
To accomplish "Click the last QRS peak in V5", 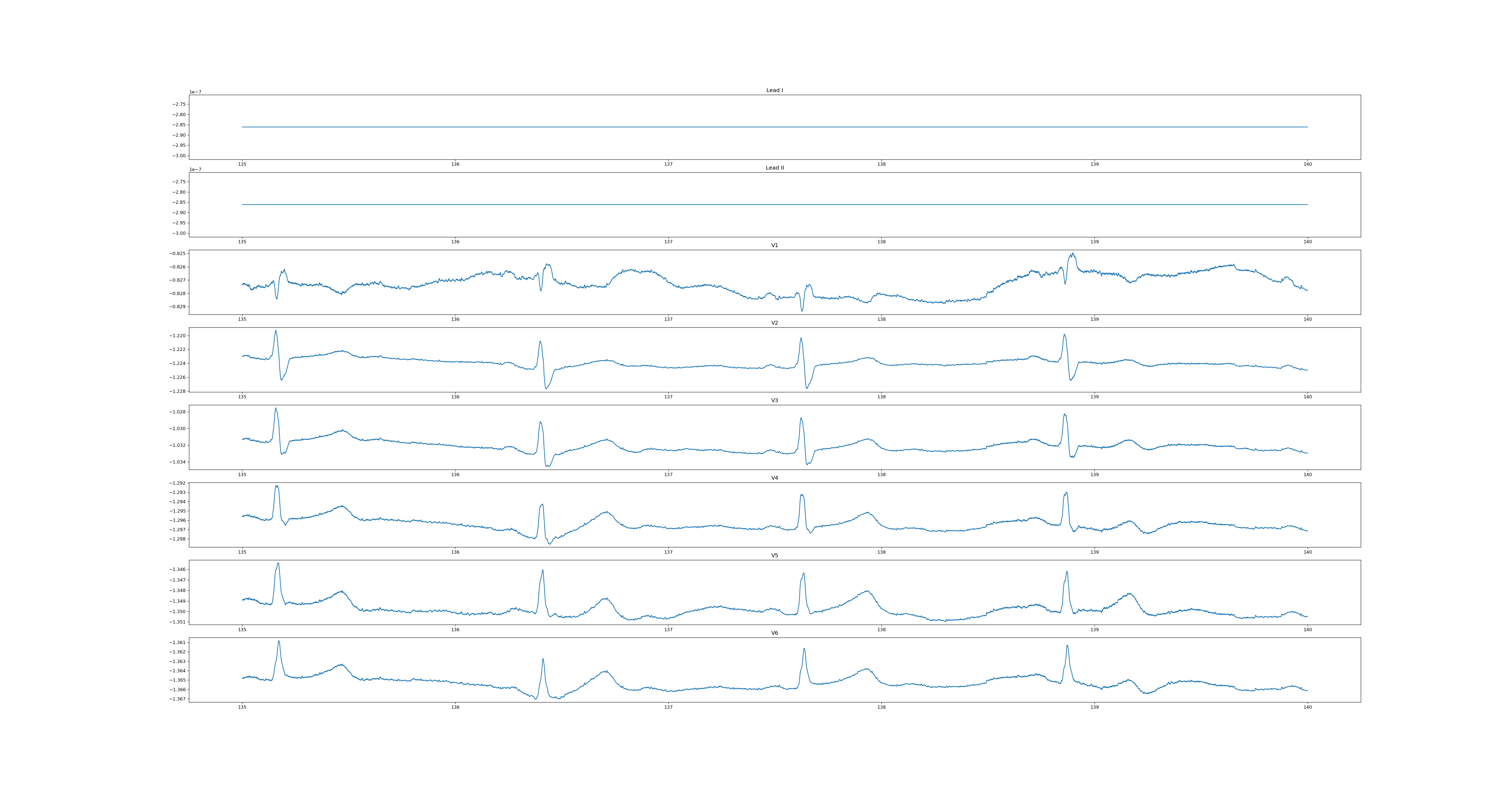I will (1067, 572).
